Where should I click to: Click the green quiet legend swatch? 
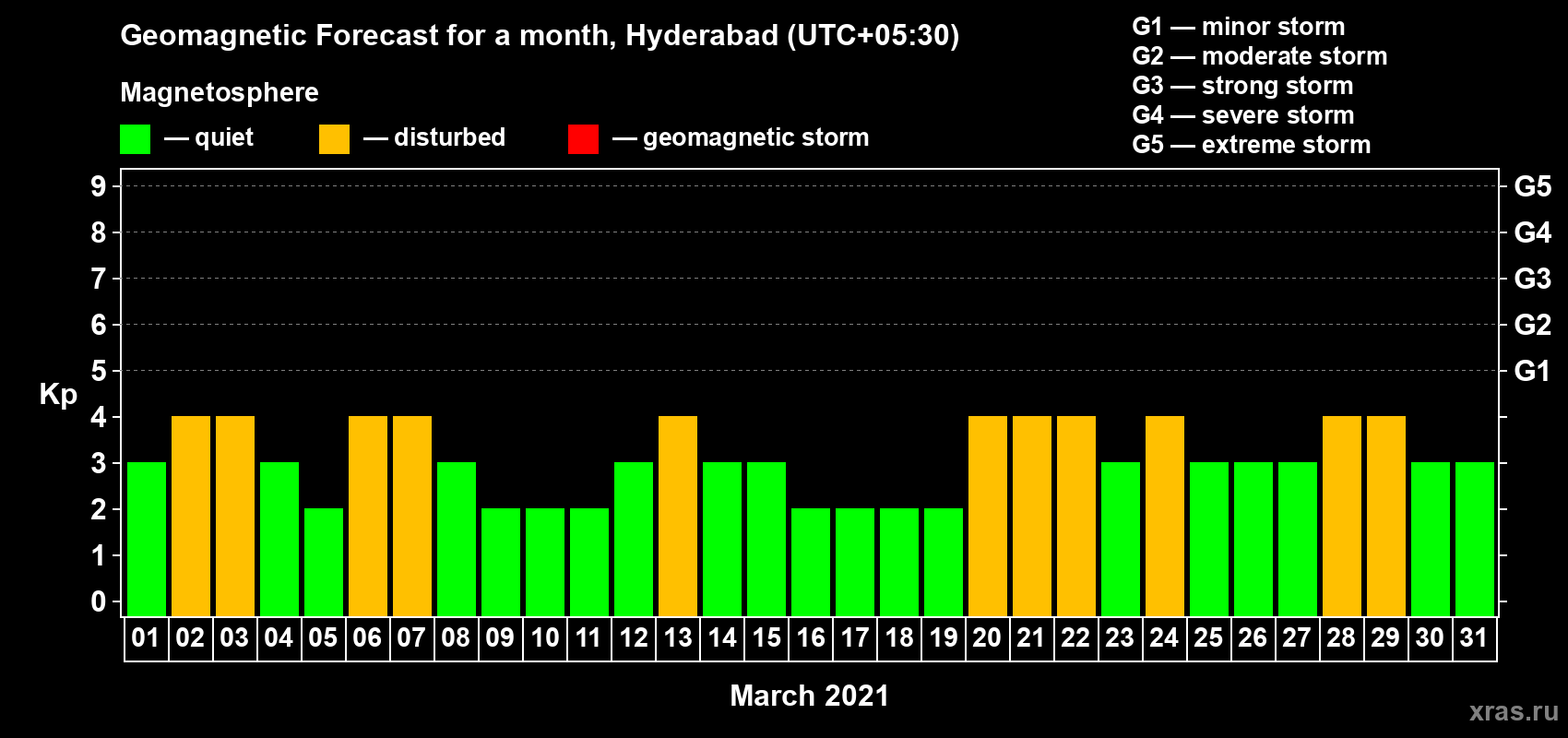pos(135,139)
